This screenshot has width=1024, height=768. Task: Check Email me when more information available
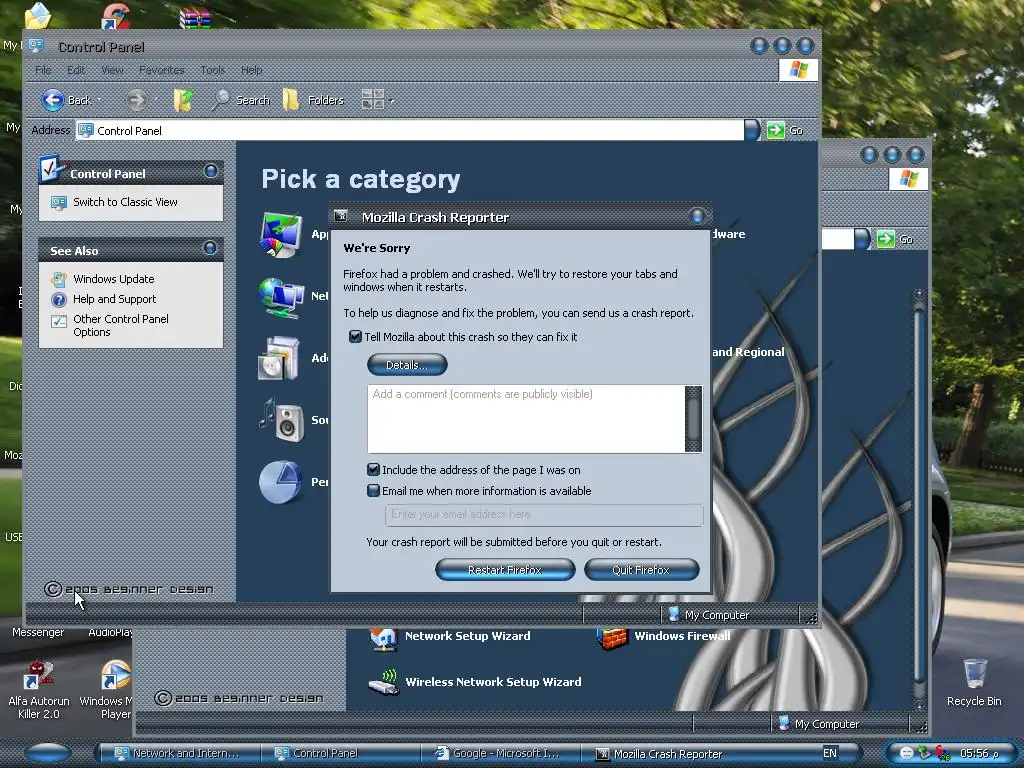click(374, 490)
